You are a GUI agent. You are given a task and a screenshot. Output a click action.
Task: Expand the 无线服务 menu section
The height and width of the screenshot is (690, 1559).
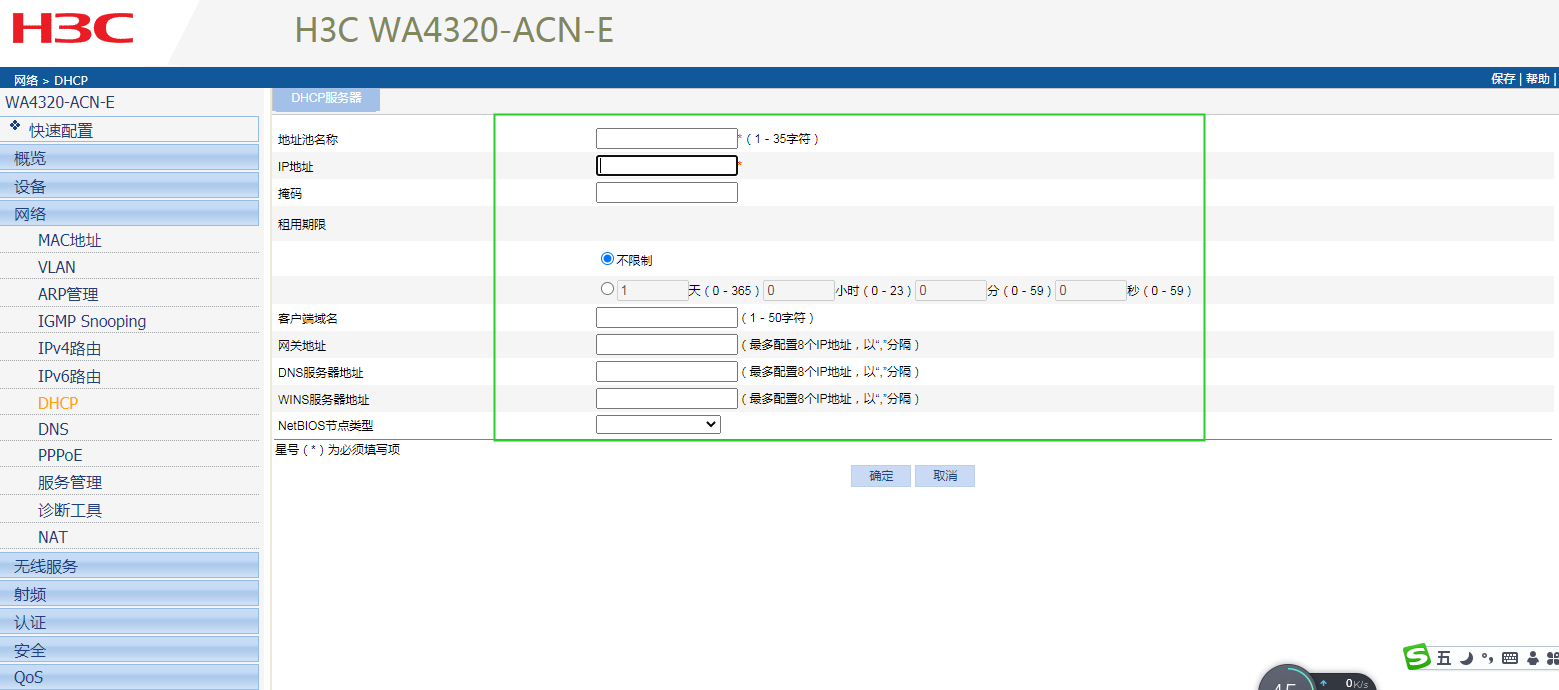click(130, 566)
